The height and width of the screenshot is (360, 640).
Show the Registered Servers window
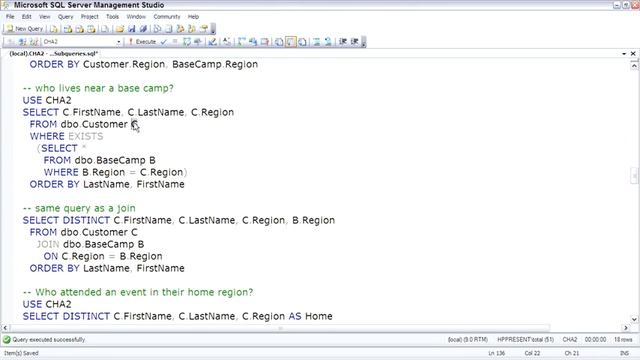(157, 29)
